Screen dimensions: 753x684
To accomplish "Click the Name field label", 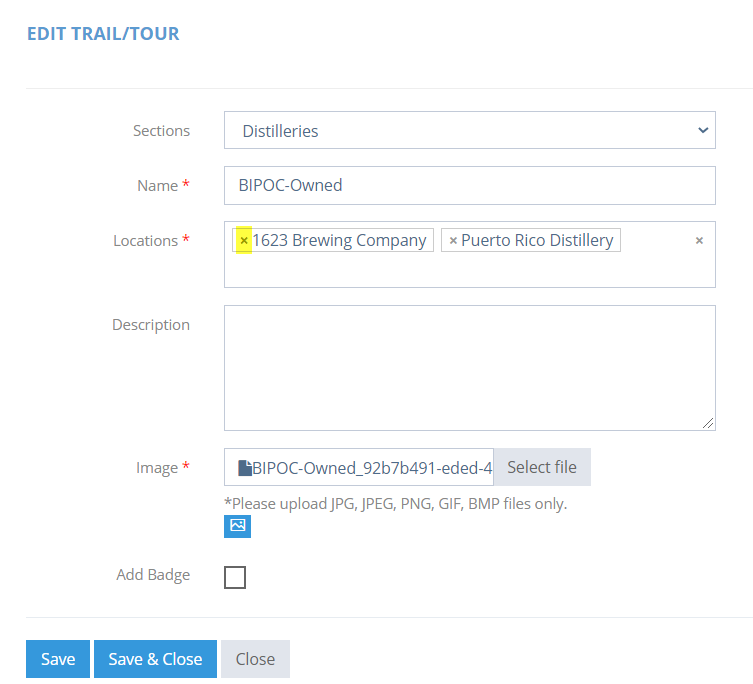I will (158, 185).
